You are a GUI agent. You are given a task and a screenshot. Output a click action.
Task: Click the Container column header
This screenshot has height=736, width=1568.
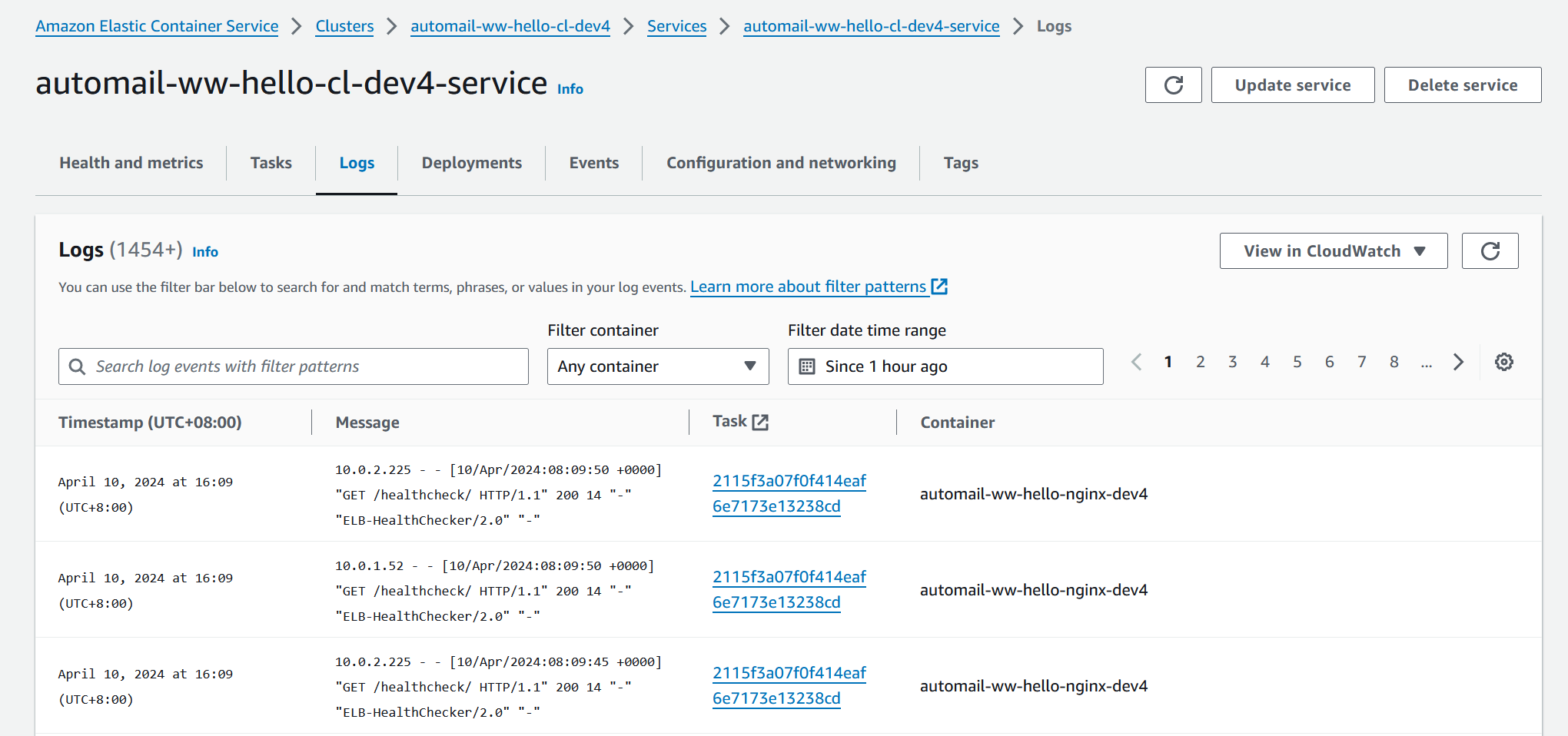958,423
